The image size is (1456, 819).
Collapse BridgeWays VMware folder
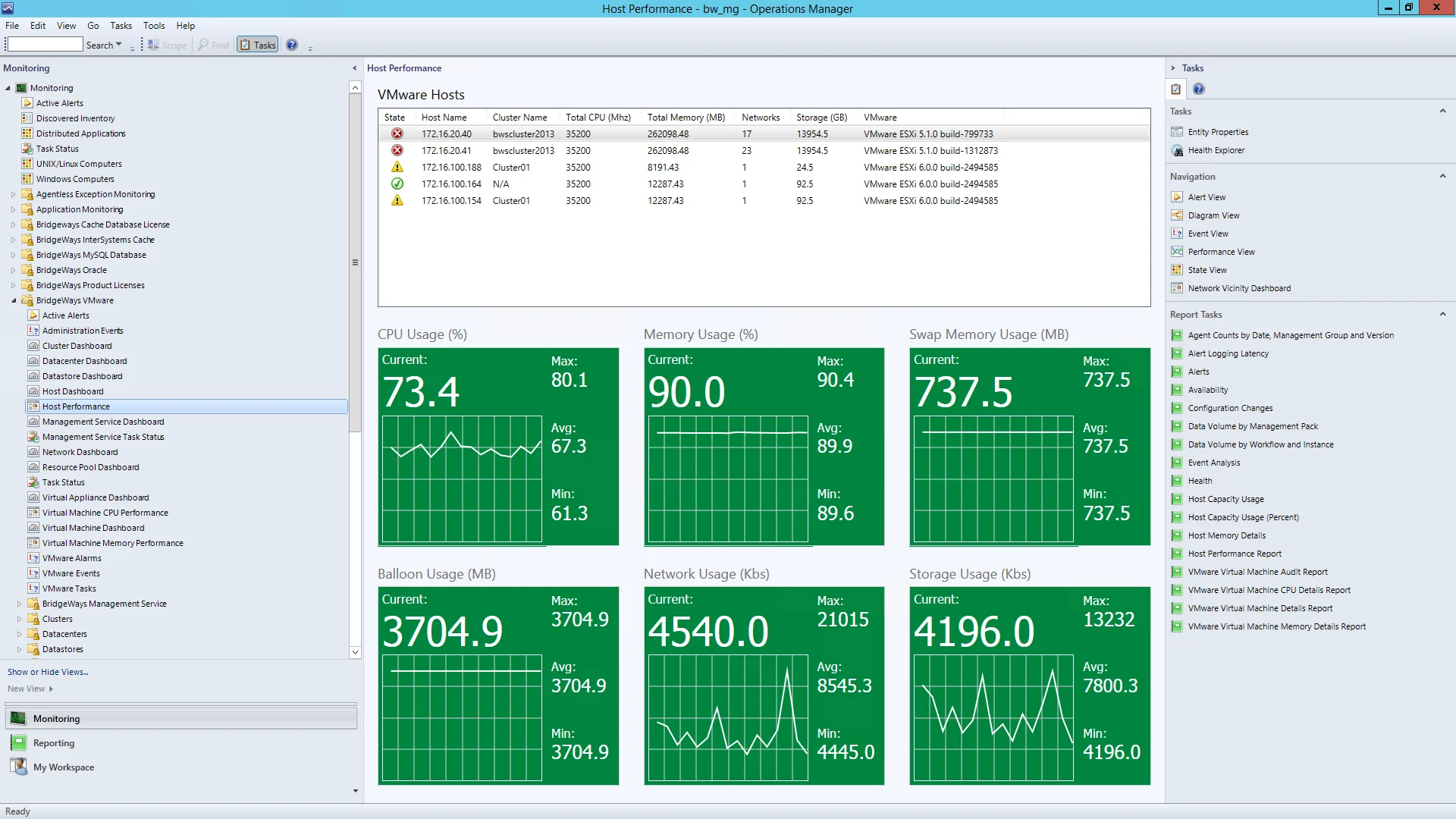(13, 300)
